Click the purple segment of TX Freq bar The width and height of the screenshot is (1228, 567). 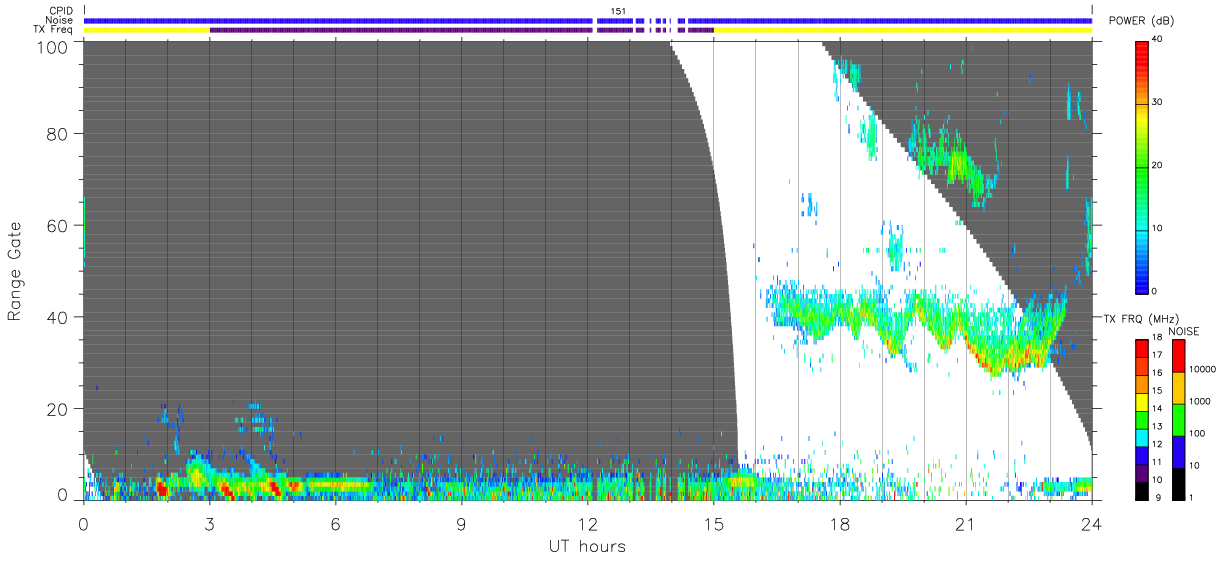pos(461,29)
